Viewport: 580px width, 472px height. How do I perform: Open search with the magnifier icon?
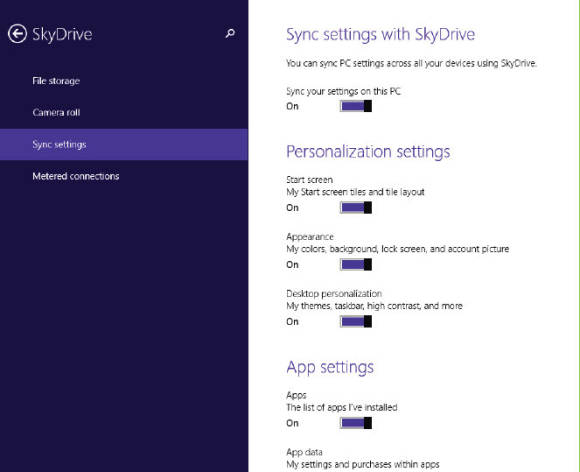tap(230, 33)
